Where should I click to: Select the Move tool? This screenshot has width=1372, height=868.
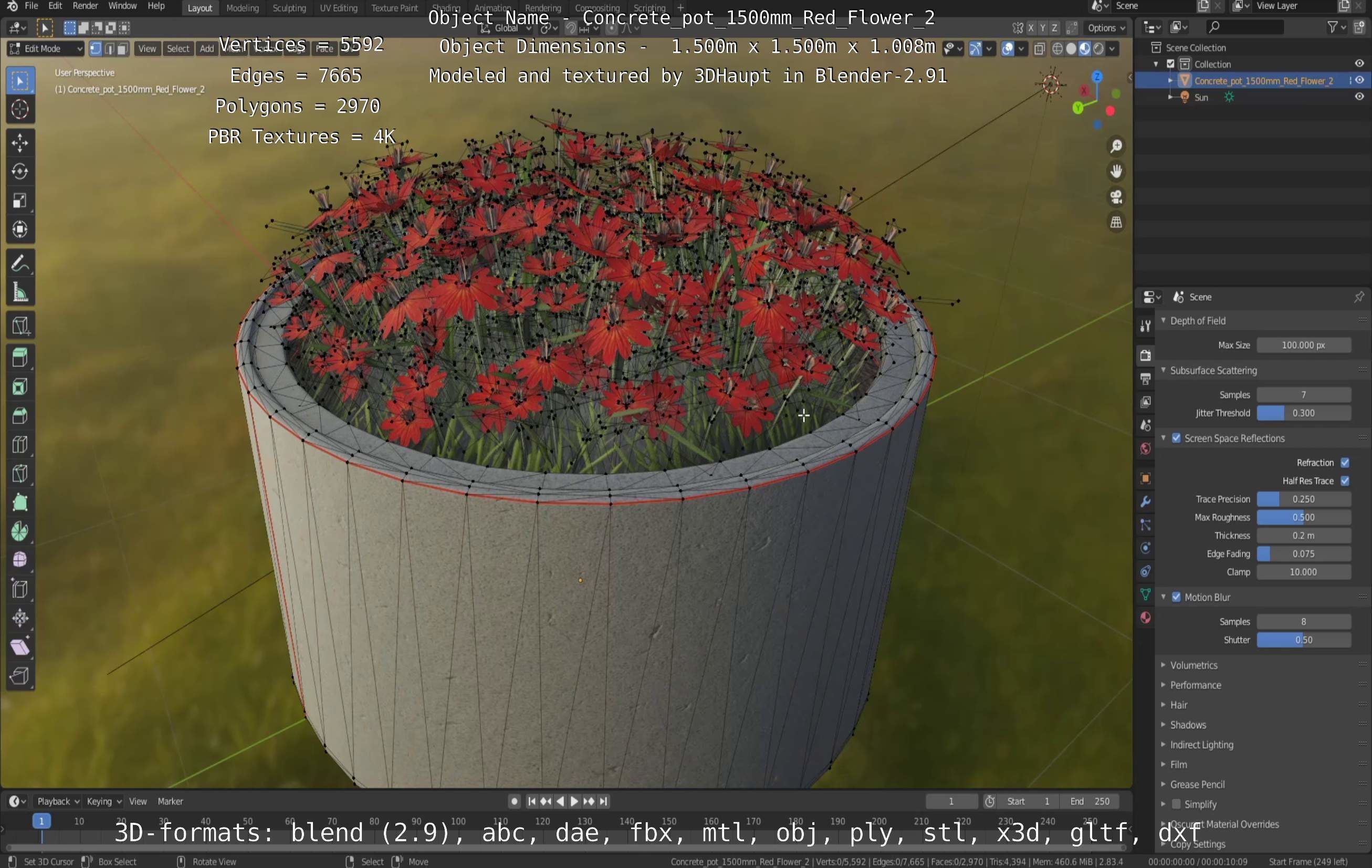point(20,143)
